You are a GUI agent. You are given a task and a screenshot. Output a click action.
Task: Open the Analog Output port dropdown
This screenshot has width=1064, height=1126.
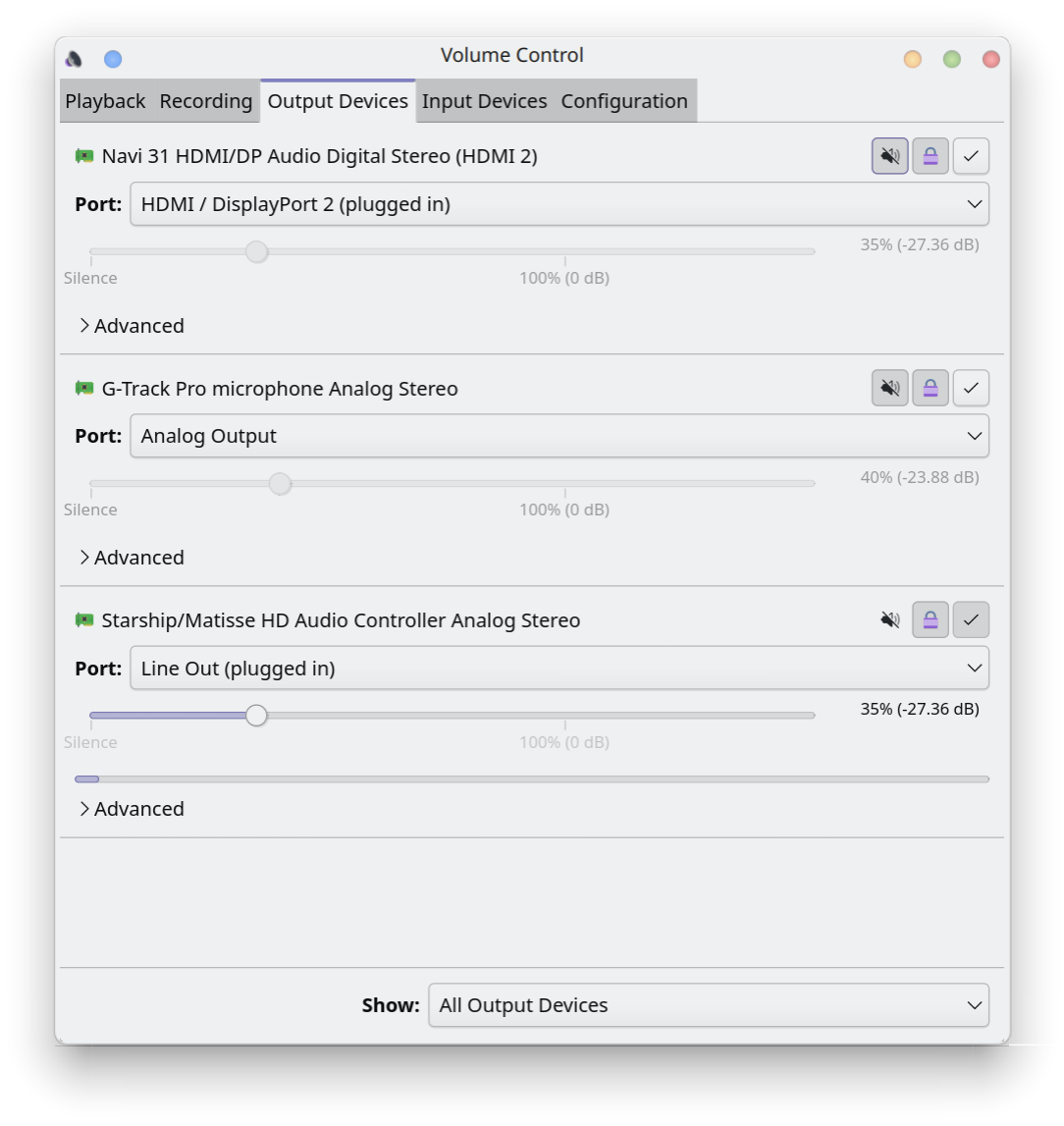[559, 436]
